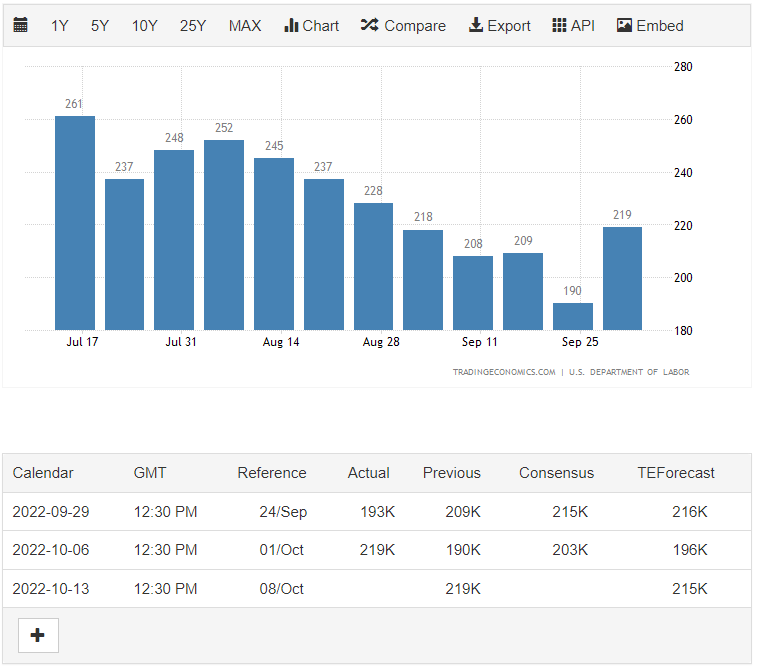Click the 190K previous value
Image resolution: width=759 pixels, height=668 pixels.
(x=463, y=550)
